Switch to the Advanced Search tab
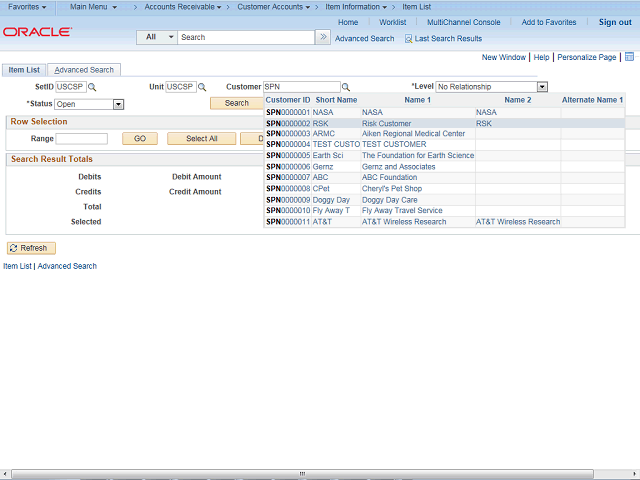This screenshot has height=480, width=640. point(84,70)
